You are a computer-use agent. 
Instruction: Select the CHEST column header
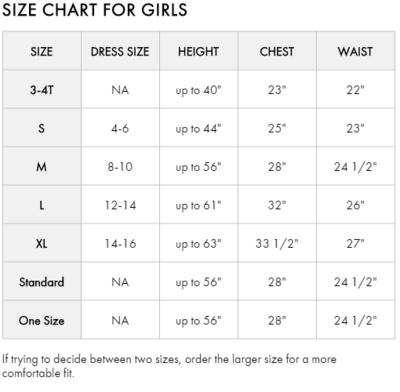pos(277,52)
